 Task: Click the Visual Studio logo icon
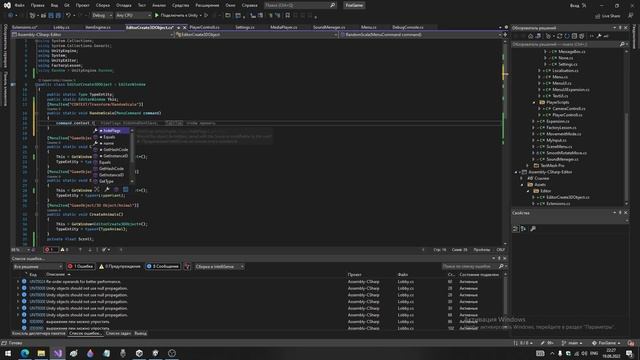pos(7,5)
